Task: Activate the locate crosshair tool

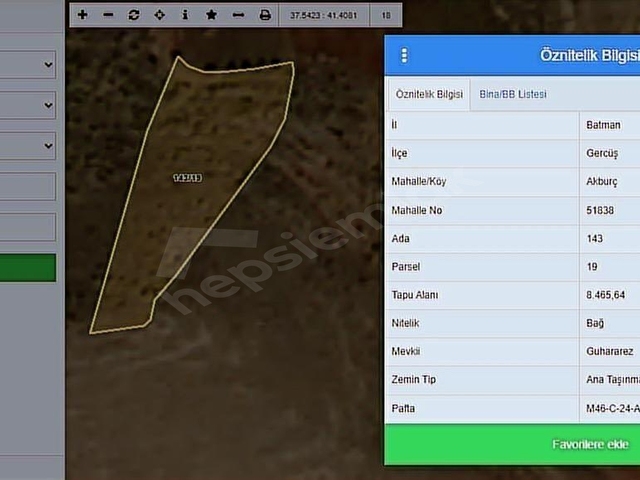Action: [x=160, y=15]
